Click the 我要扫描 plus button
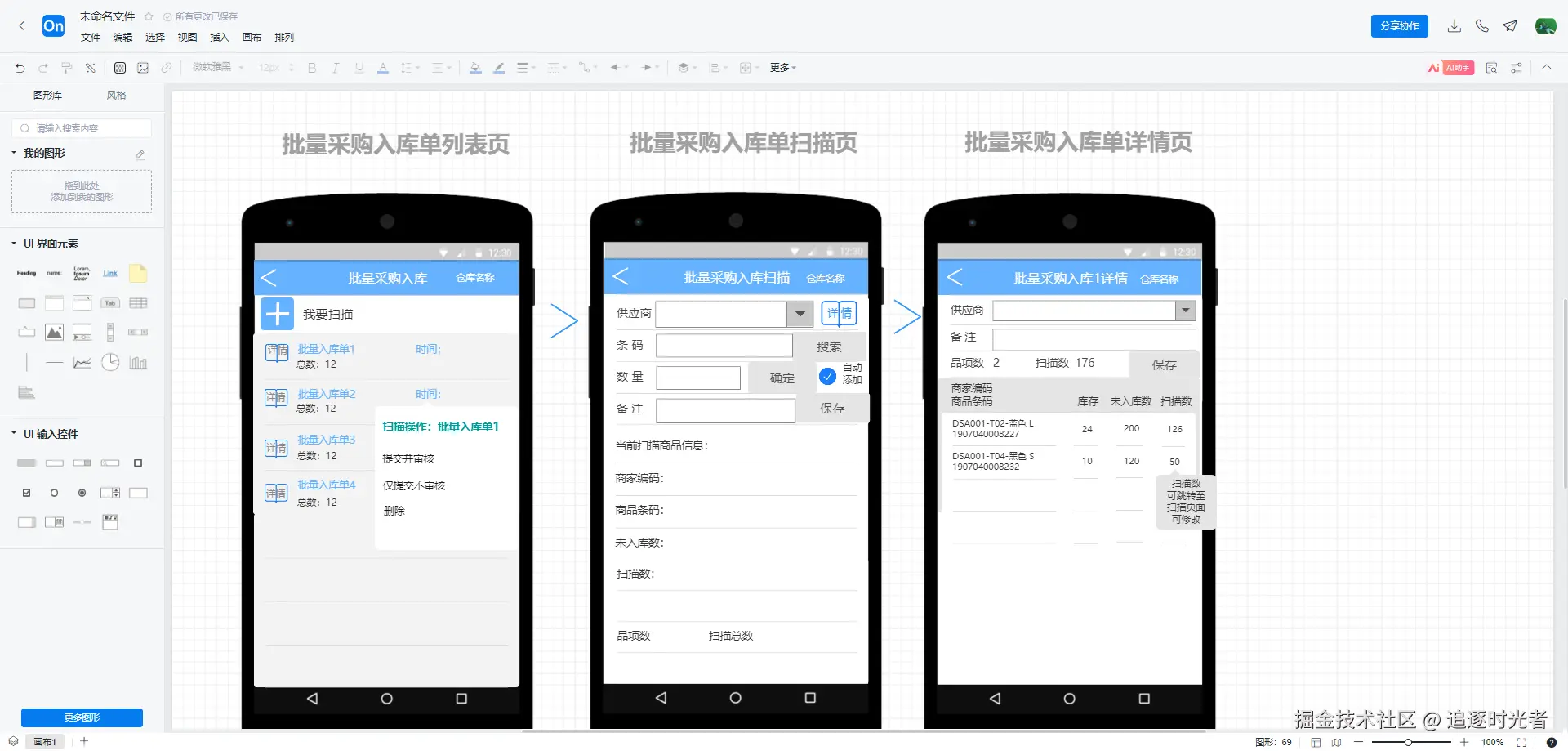 tap(278, 314)
